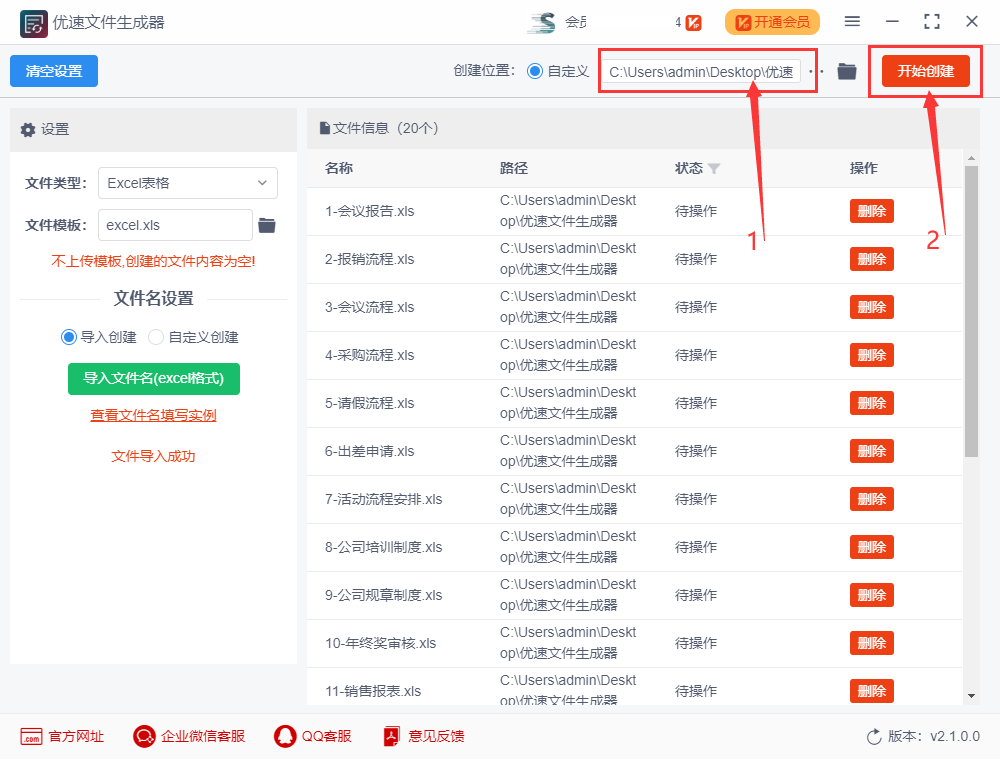Delete the 1-会议报告.xls file row
Viewport: 1000px width, 760px height.
click(x=871, y=211)
